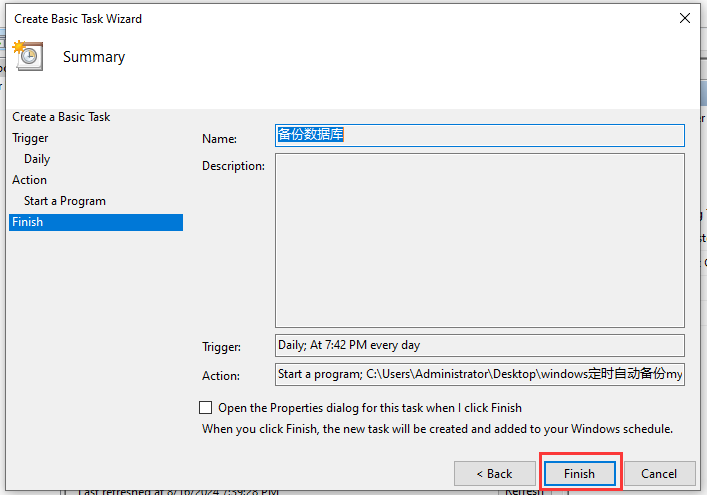This screenshot has height=495, width=707.
Task: Click the Trigger: label beside summary
Action: pos(221,347)
